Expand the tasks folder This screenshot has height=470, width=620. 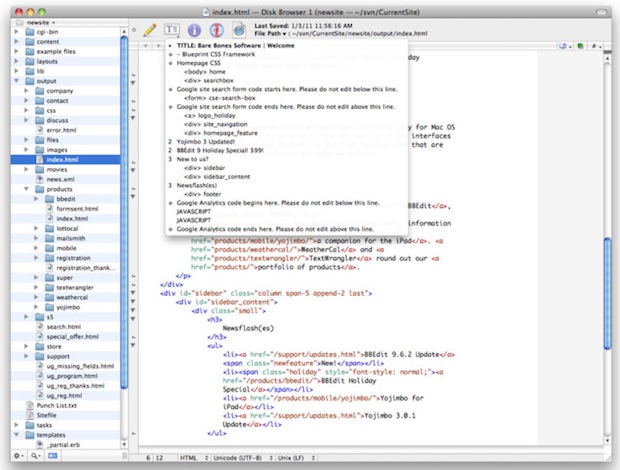coord(17,425)
